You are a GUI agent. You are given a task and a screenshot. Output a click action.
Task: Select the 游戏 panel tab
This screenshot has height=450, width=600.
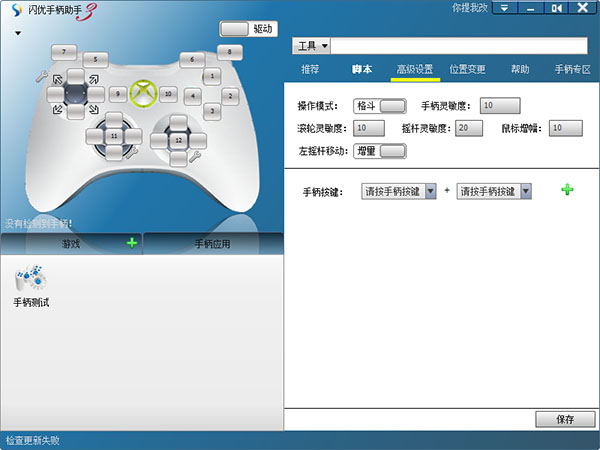pos(71,243)
